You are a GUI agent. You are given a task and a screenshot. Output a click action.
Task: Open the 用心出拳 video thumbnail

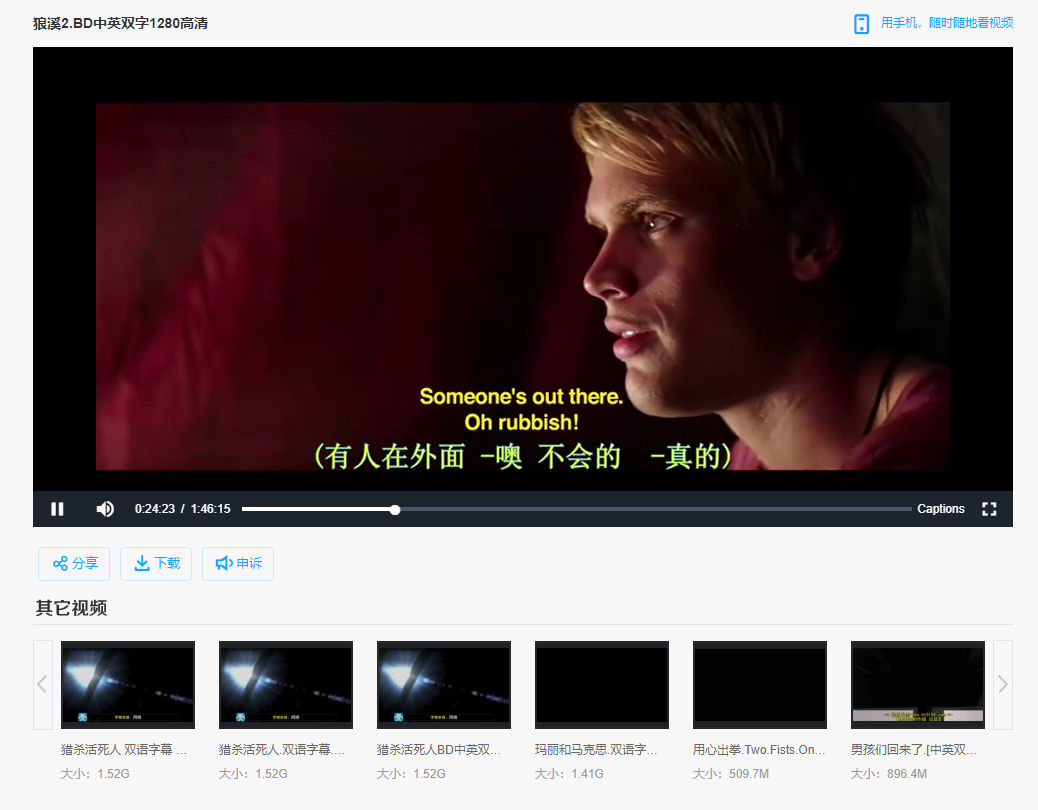pos(760,684)
